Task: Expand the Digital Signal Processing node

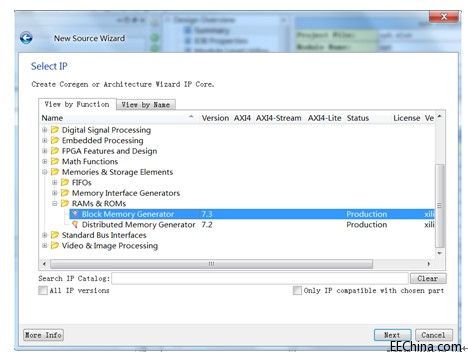Action: click(45, 130)
